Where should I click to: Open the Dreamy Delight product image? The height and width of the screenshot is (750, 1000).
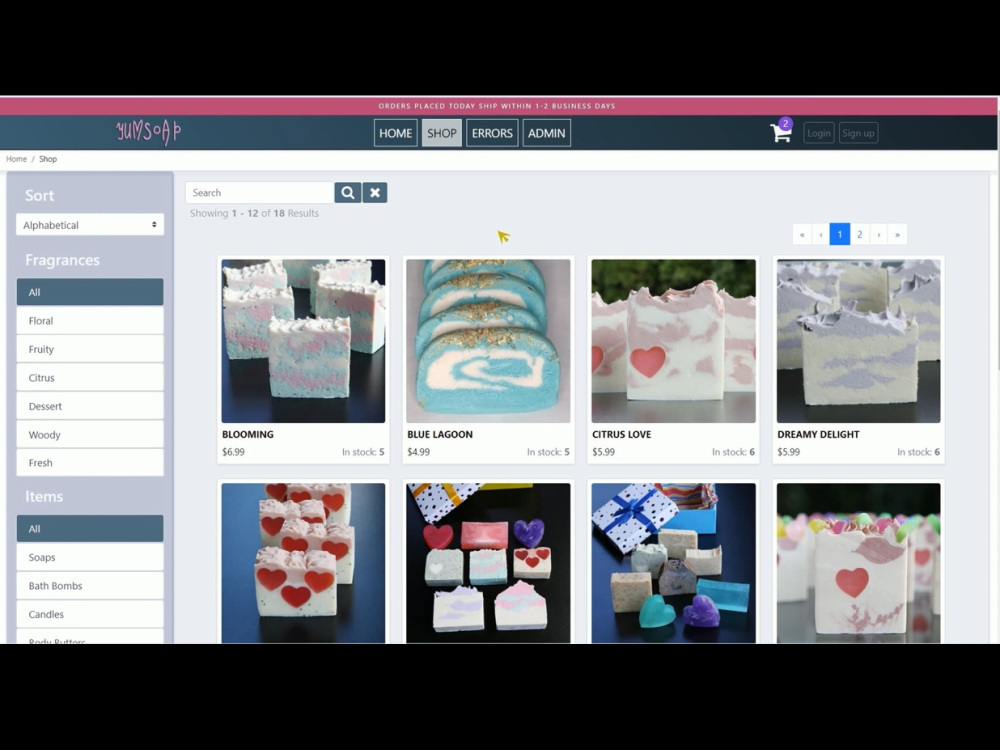point(858,341)
